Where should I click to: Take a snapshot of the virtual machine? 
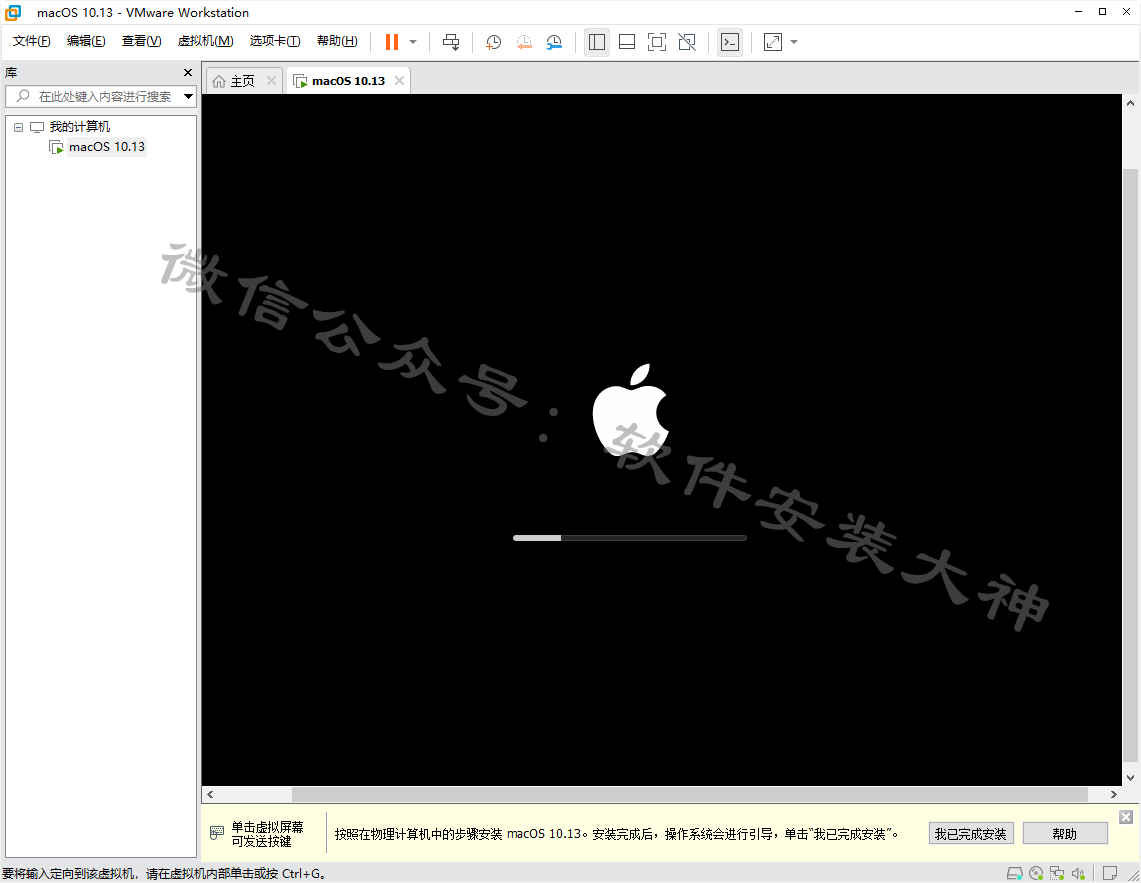tap(493, 42)
